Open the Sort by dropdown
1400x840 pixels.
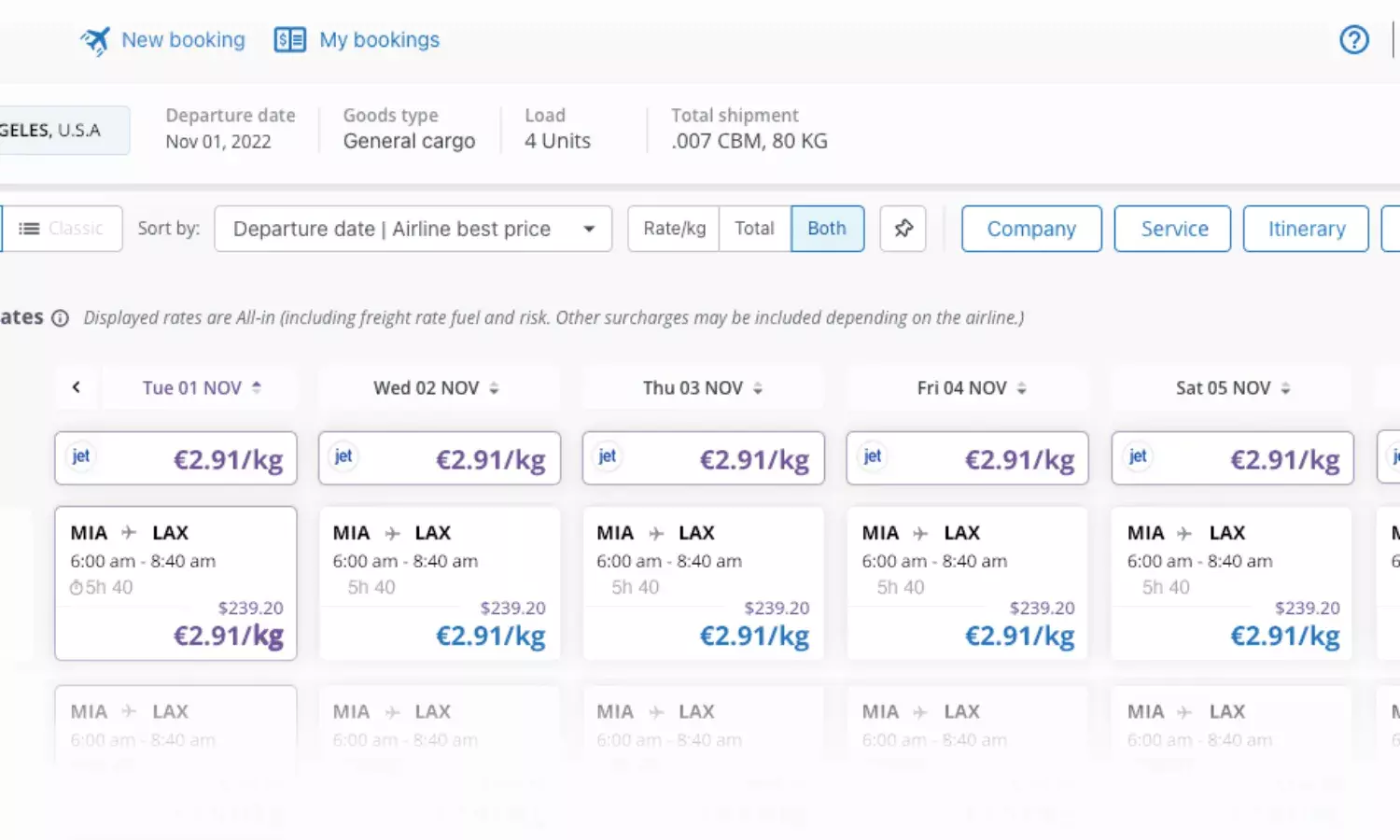click(x=413, y=229)
